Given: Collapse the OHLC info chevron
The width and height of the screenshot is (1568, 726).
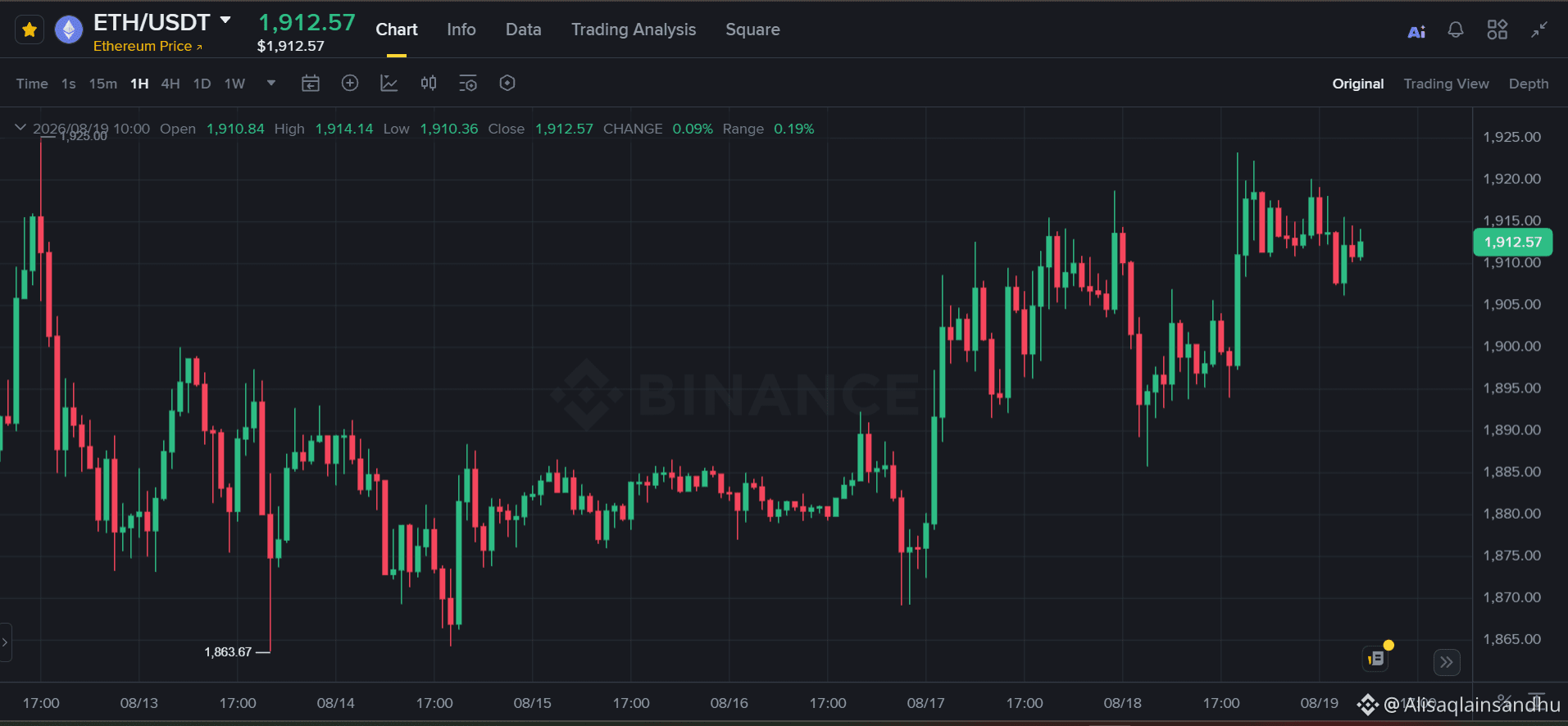Looking at the screenshot, I should coord(20,128).
